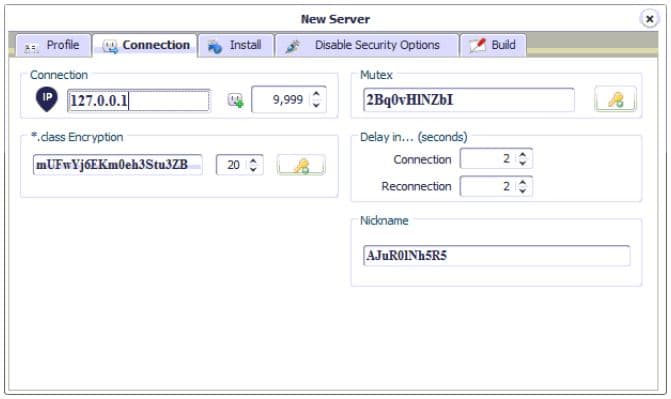Viewport: 671px width, 399px height.
Task: Open the Install tab
Action: coord(236,45)
